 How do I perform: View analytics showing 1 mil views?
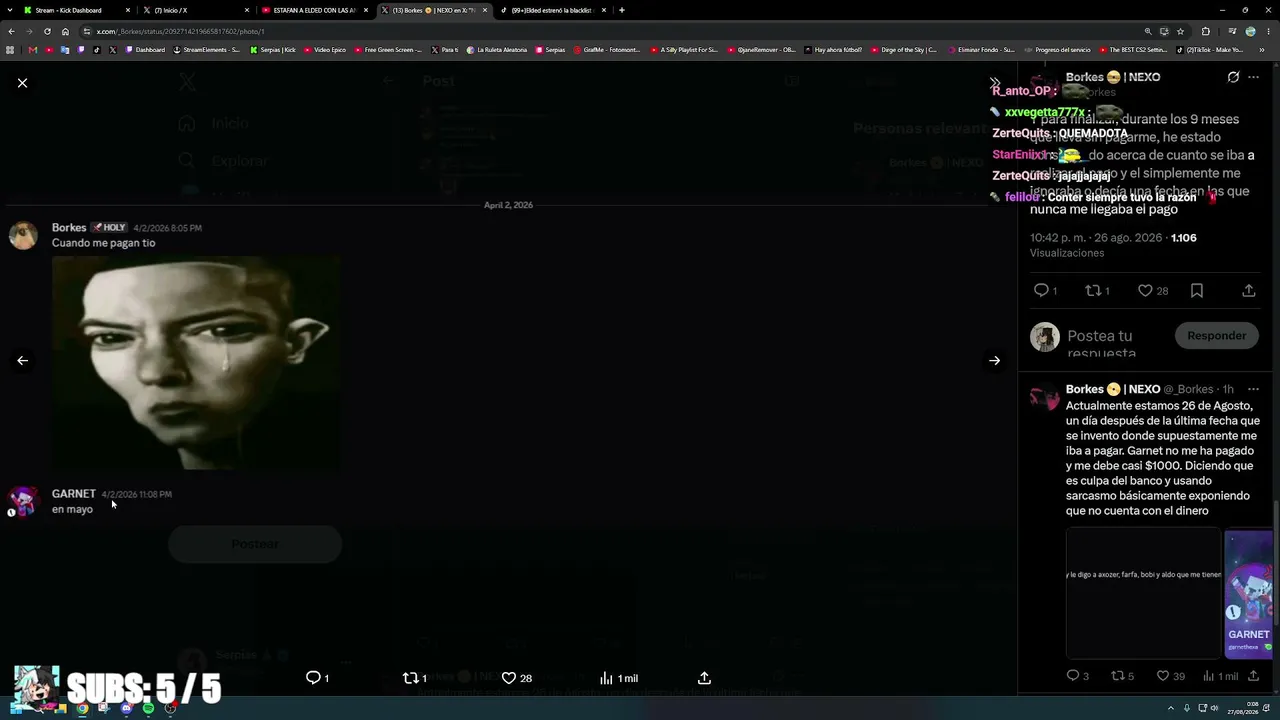[618, 678]
